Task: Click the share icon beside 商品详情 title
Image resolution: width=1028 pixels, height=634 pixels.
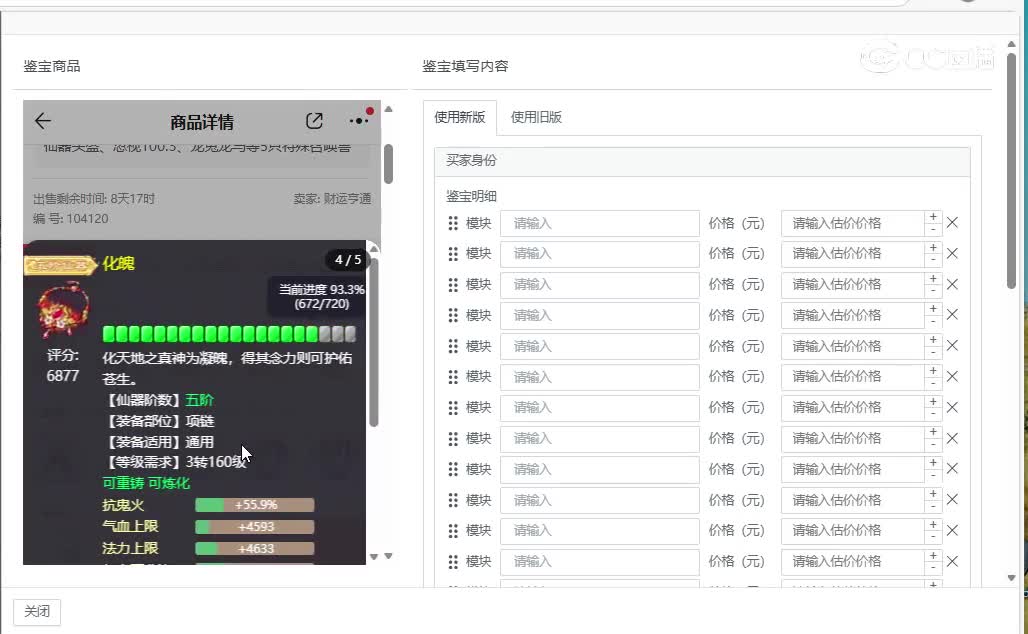Action: coord(314,121)
